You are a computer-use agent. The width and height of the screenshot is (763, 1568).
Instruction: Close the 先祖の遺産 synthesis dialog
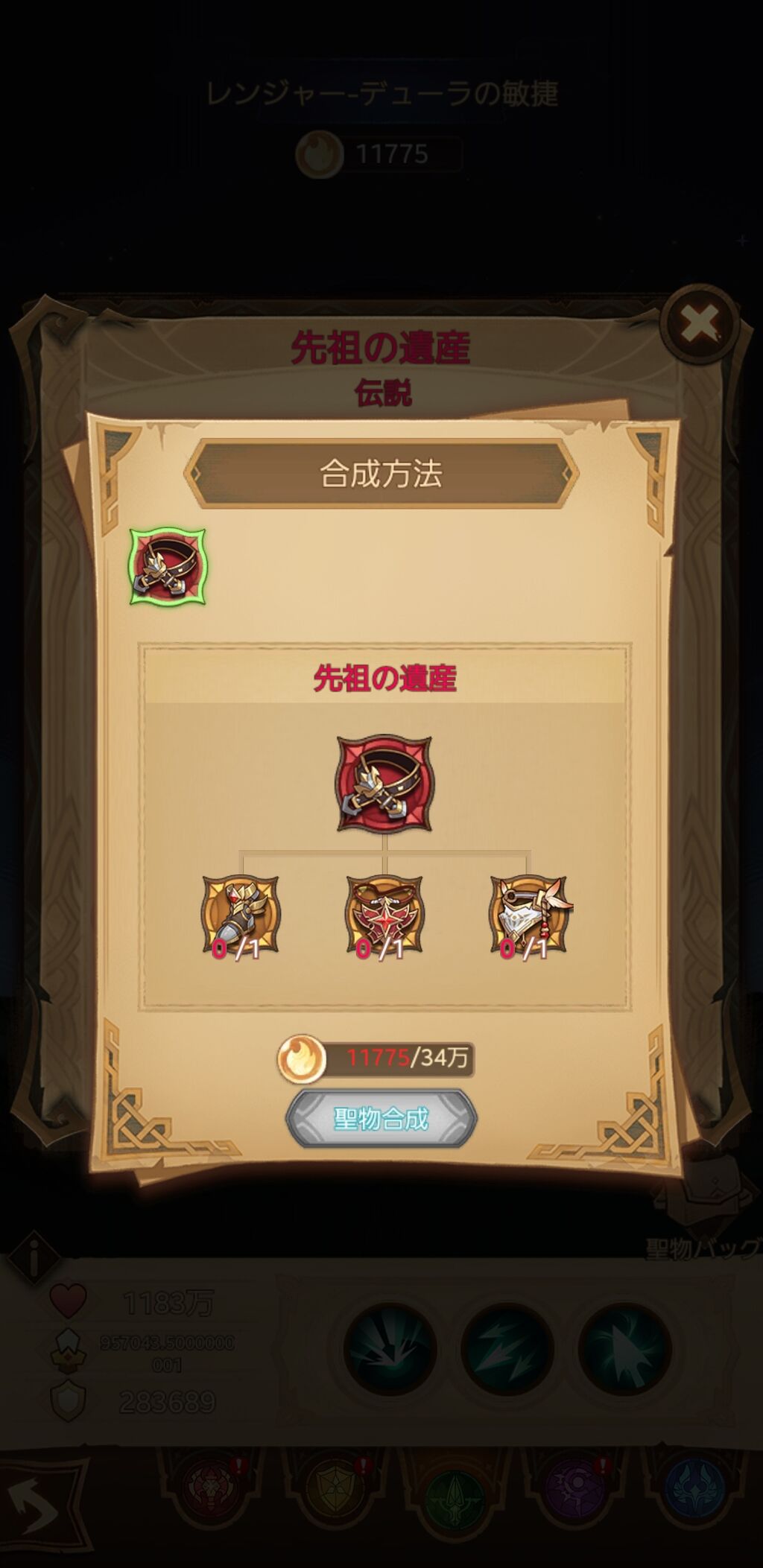tap(700, 323)
